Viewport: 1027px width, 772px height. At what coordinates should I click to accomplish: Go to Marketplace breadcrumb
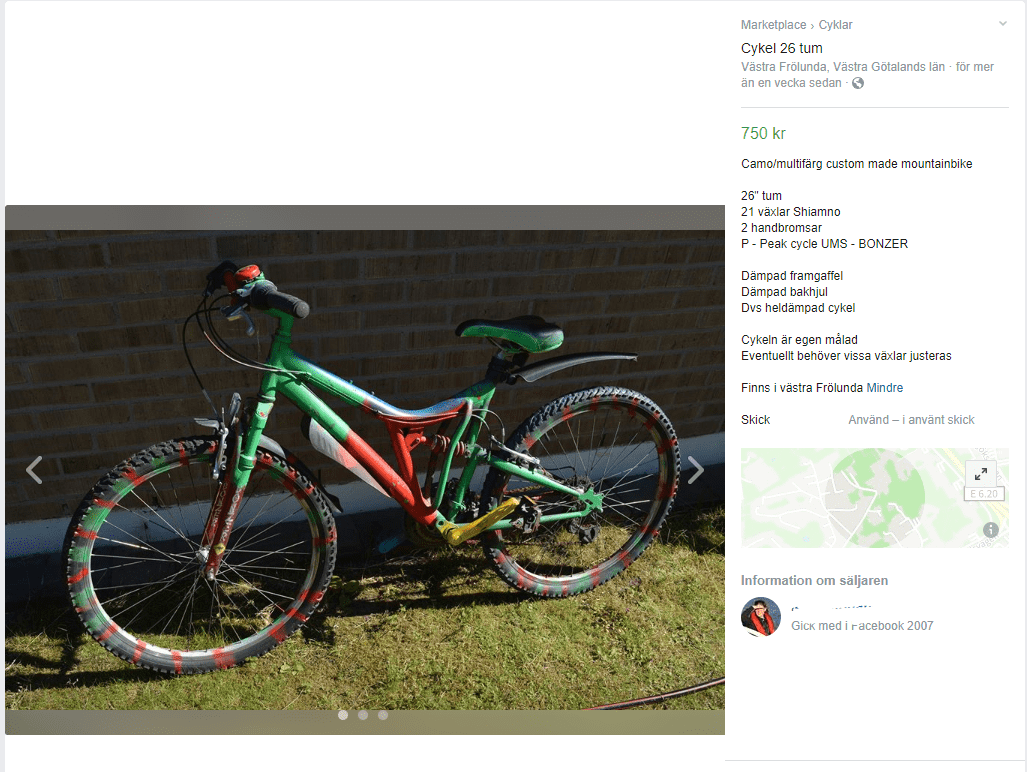774,25
